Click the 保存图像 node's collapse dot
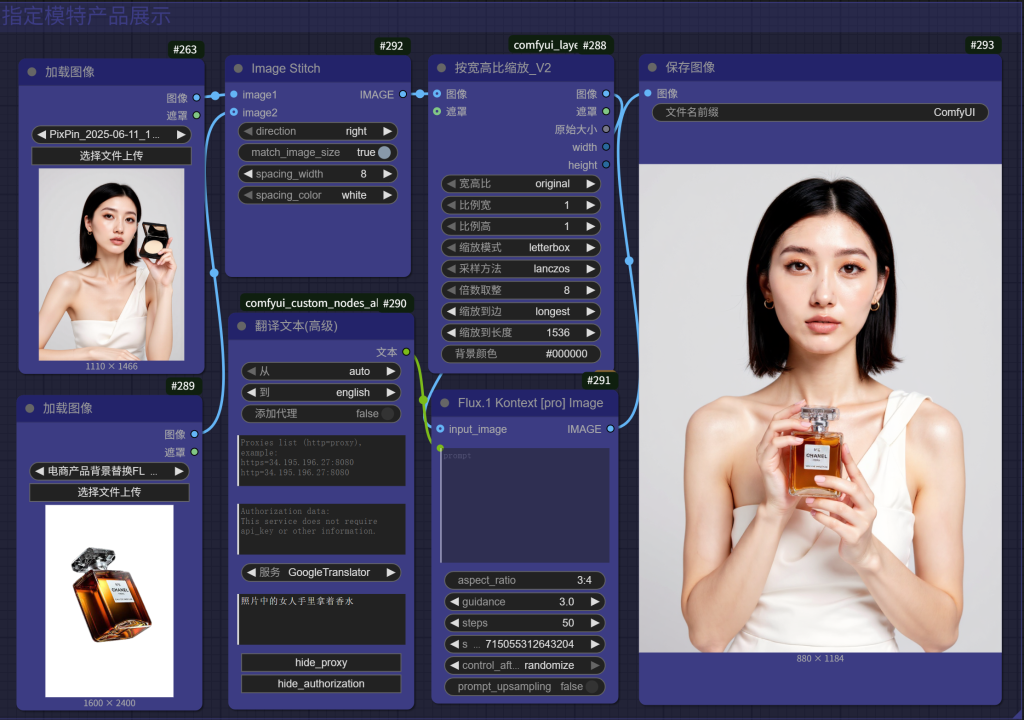This screenshot has height=720, width=1024. (652, 67)
